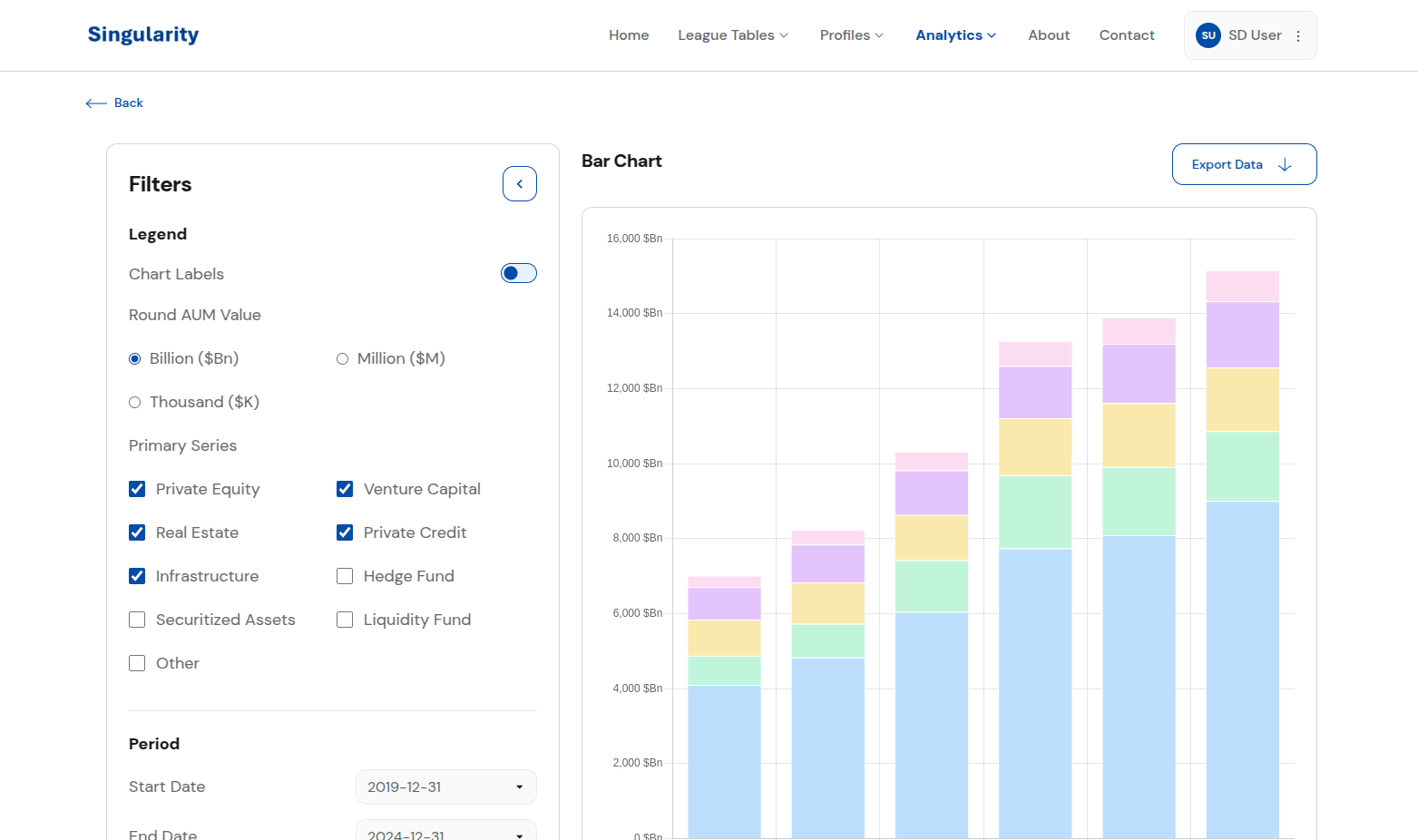Expand the League Tables menu
Viewport: 1418px width, 840px height.
pyautogui.click(x=732, y=34)
